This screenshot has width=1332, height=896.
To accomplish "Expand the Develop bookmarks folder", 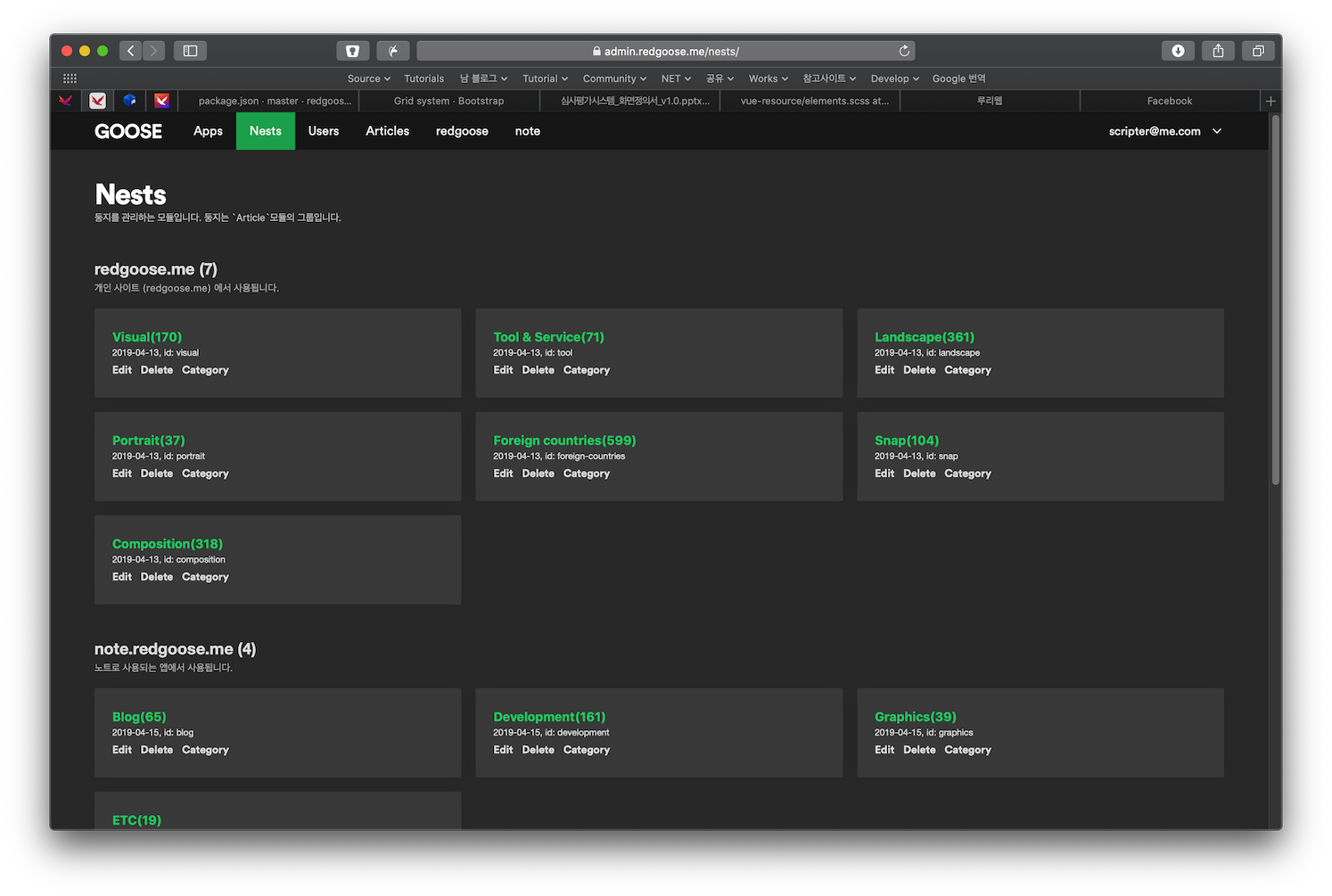I will click(x=894, y=78).
